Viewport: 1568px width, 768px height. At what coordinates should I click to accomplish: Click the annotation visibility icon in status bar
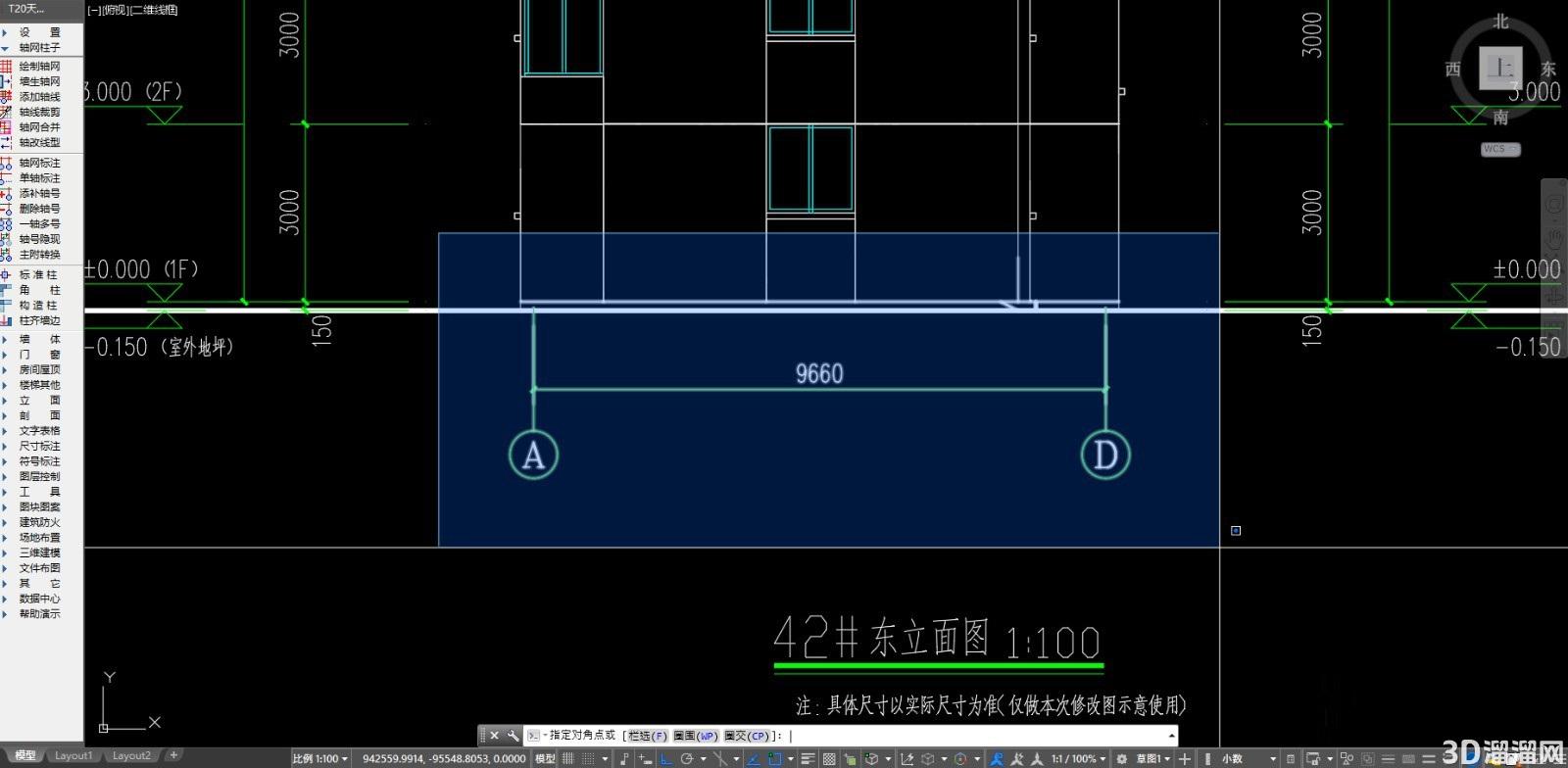tap(998, 758)
